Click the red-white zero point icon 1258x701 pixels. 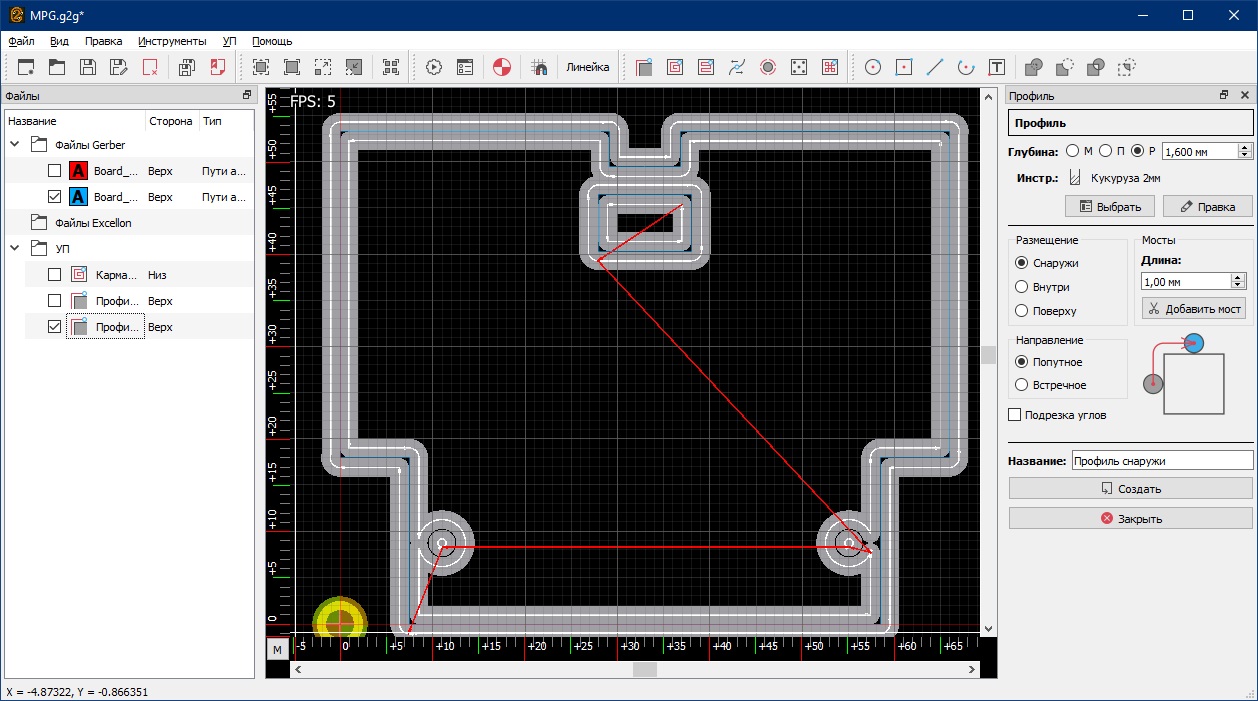502,67
